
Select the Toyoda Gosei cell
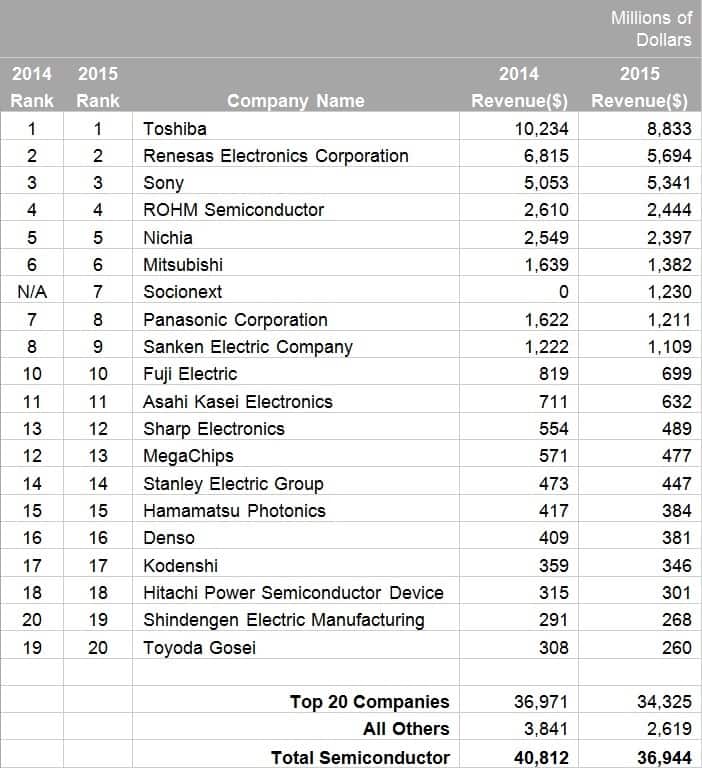[295, 647]
